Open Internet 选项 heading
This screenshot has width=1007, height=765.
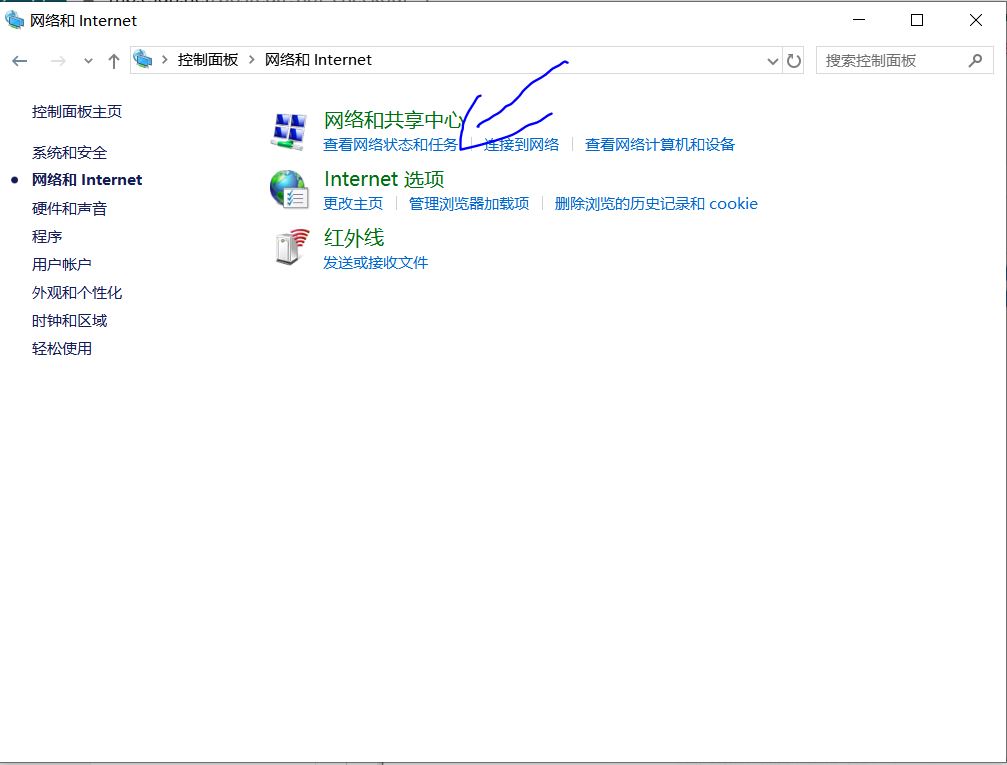point(384,179)
